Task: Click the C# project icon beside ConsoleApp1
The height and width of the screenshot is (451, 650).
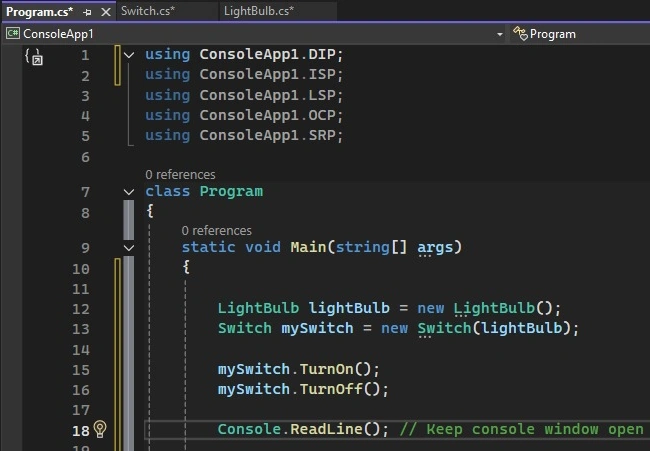Action: [12, 34]
